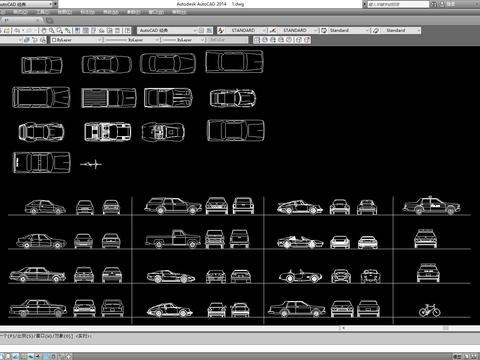Click the open drawing file tab

click(x=22, y=21)
